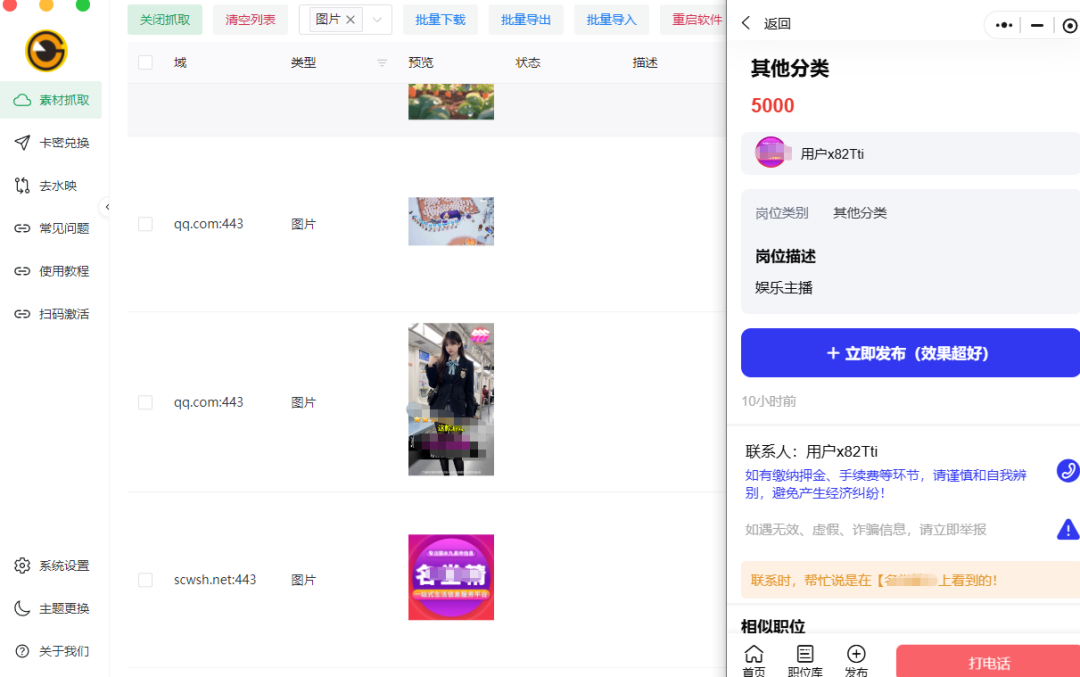Enable the select-all header checkbox

145,62
